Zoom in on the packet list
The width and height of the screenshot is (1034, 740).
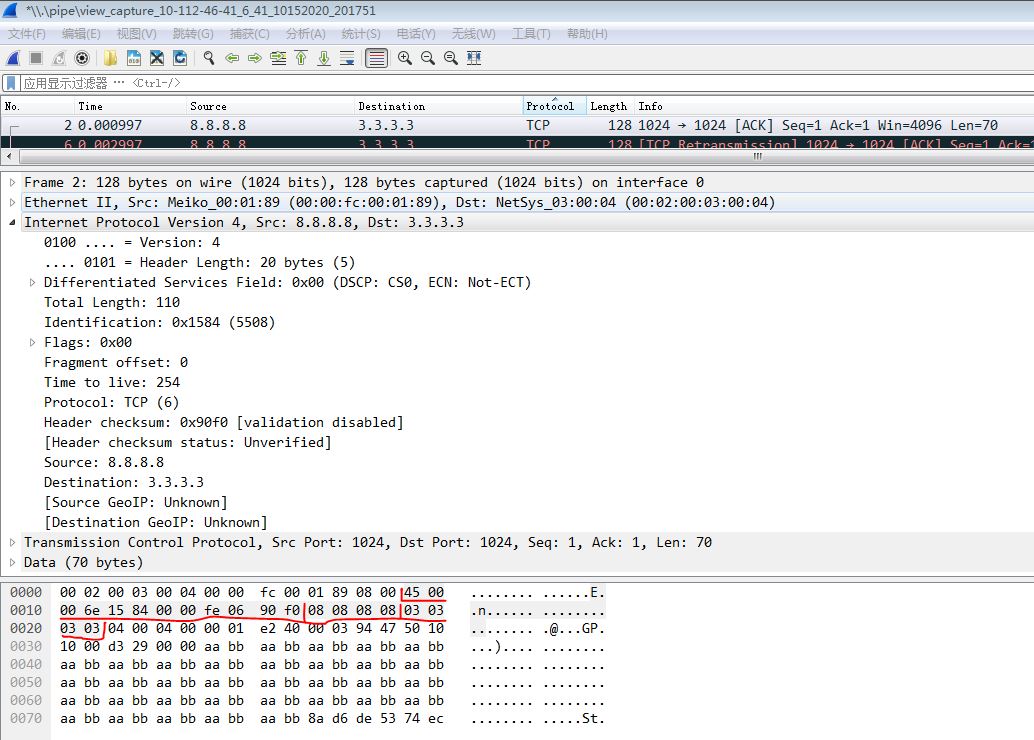click(405, 57)
